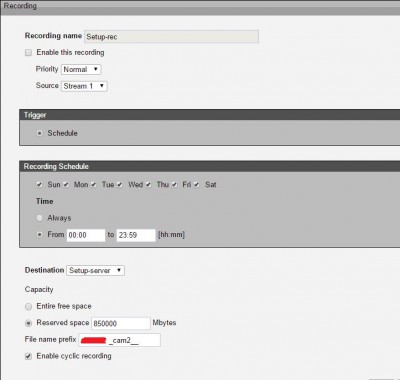Open the Source dropdown showing Stream 1

coord(84,86)
